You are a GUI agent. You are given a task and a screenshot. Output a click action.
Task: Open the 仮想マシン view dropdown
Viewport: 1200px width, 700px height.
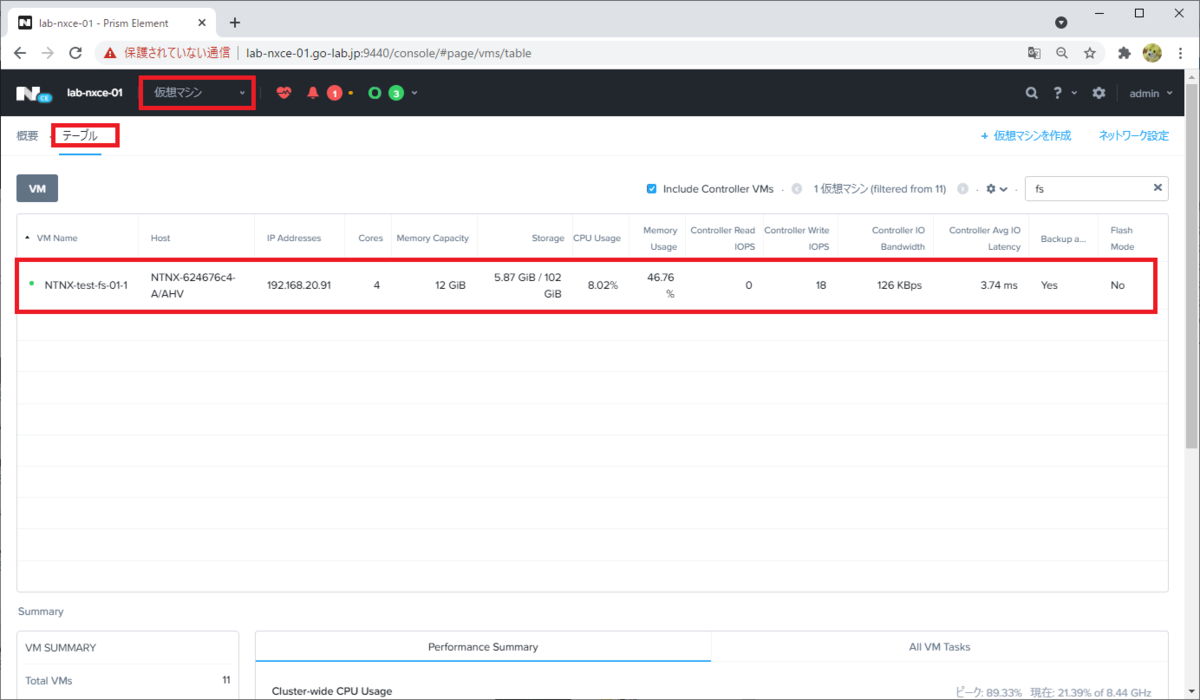198,93
